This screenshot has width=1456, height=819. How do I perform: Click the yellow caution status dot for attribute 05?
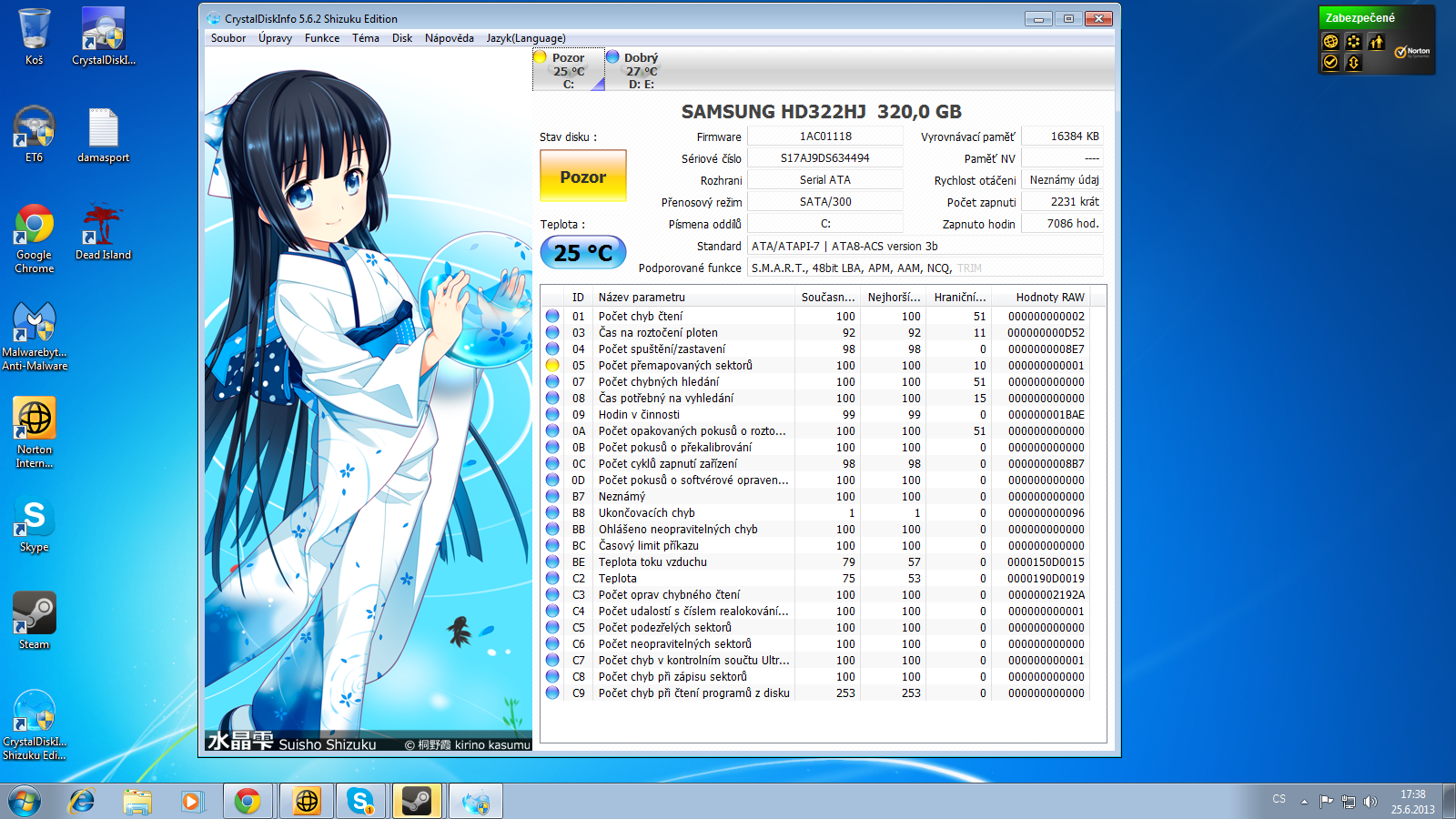click(x=552, y=365)
